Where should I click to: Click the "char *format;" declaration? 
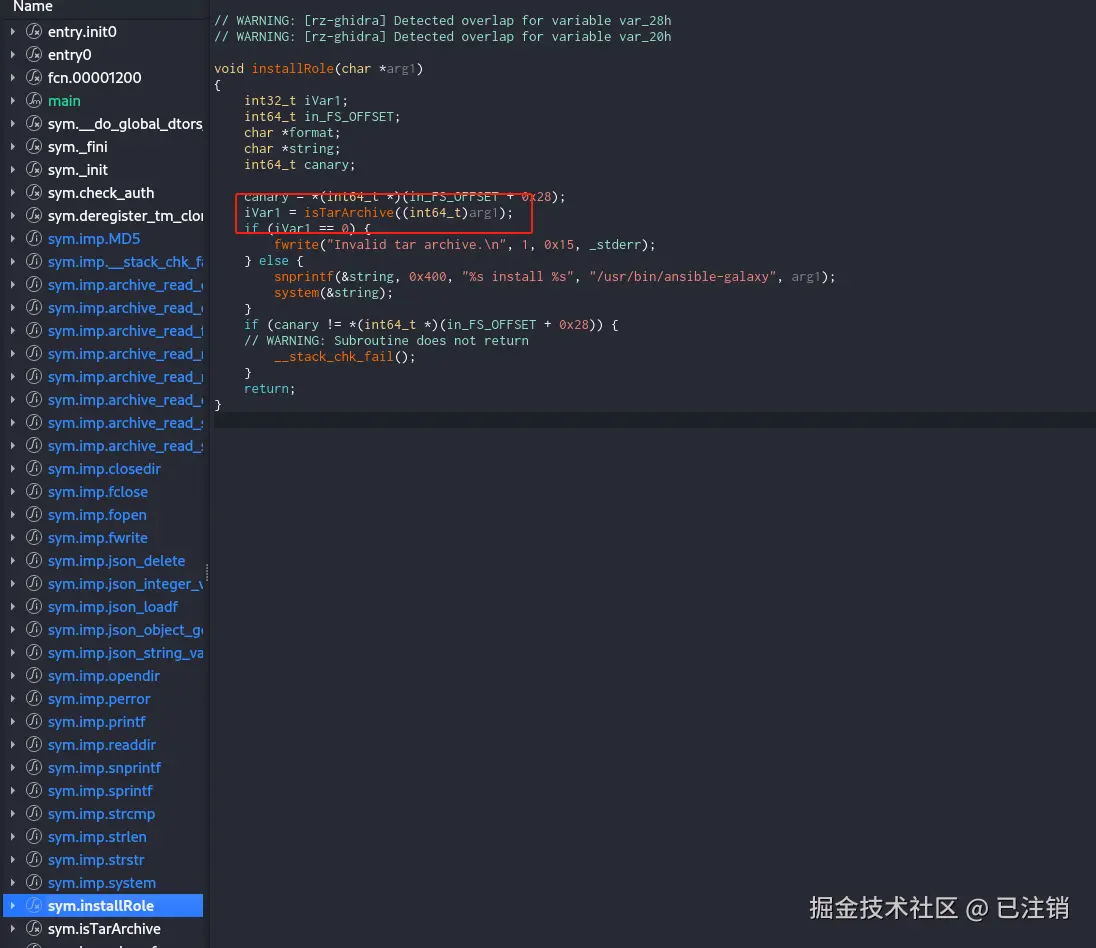[x=292, y=133]
